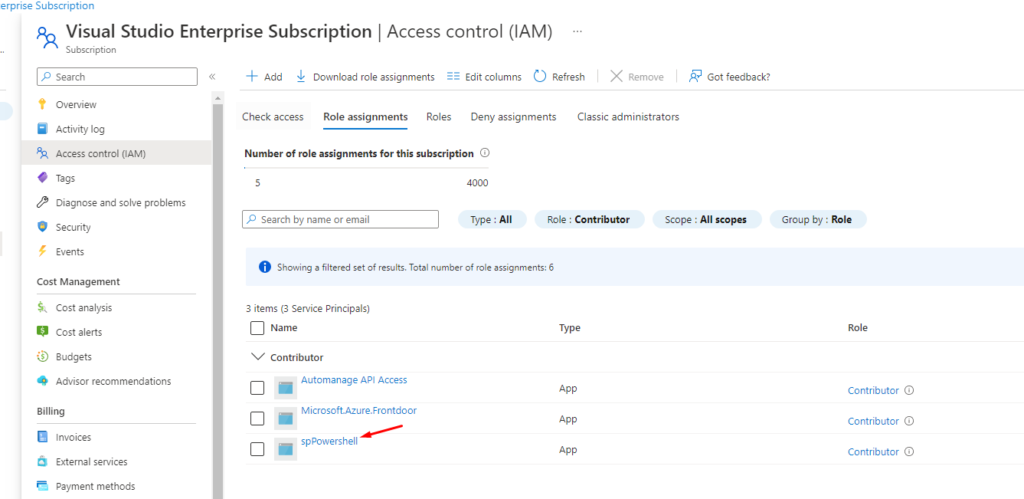Click the Access control people icon in sidebar
The width and height of the screenshot is (1024, 499).
coord(42,153)
